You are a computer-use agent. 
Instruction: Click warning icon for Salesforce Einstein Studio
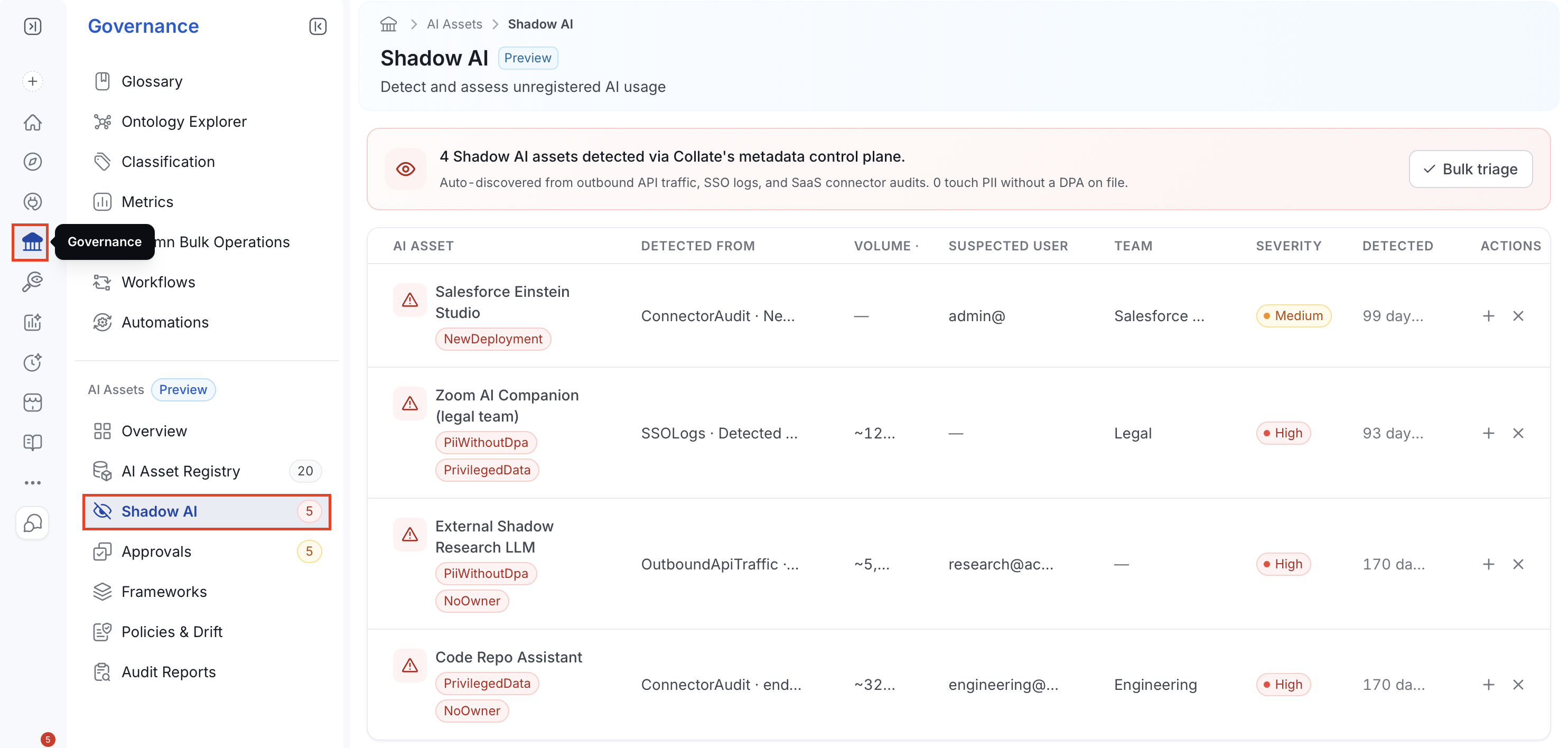409,300
